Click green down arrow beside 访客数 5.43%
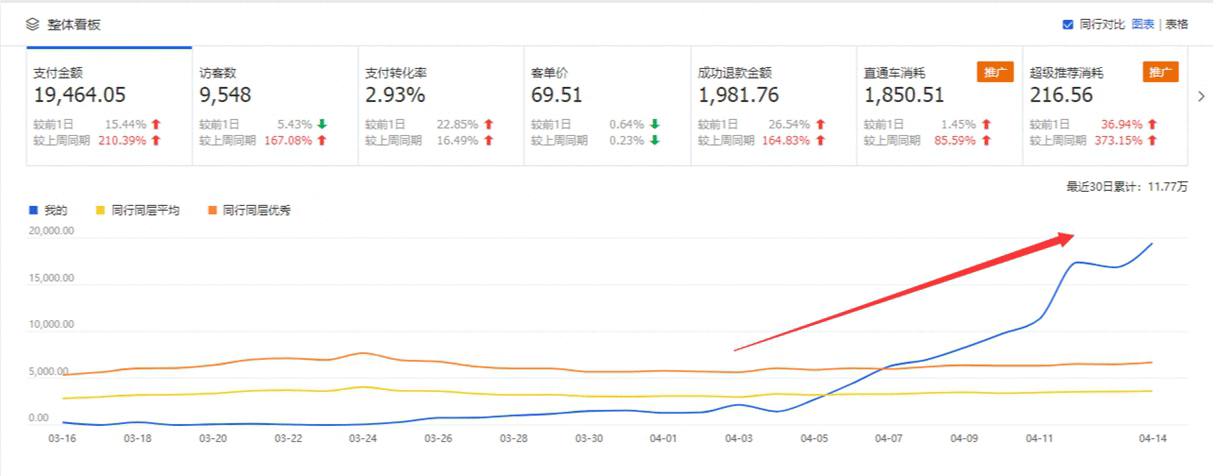The height and width of the screenshot is (476, 1216). (x=322, y=125)
